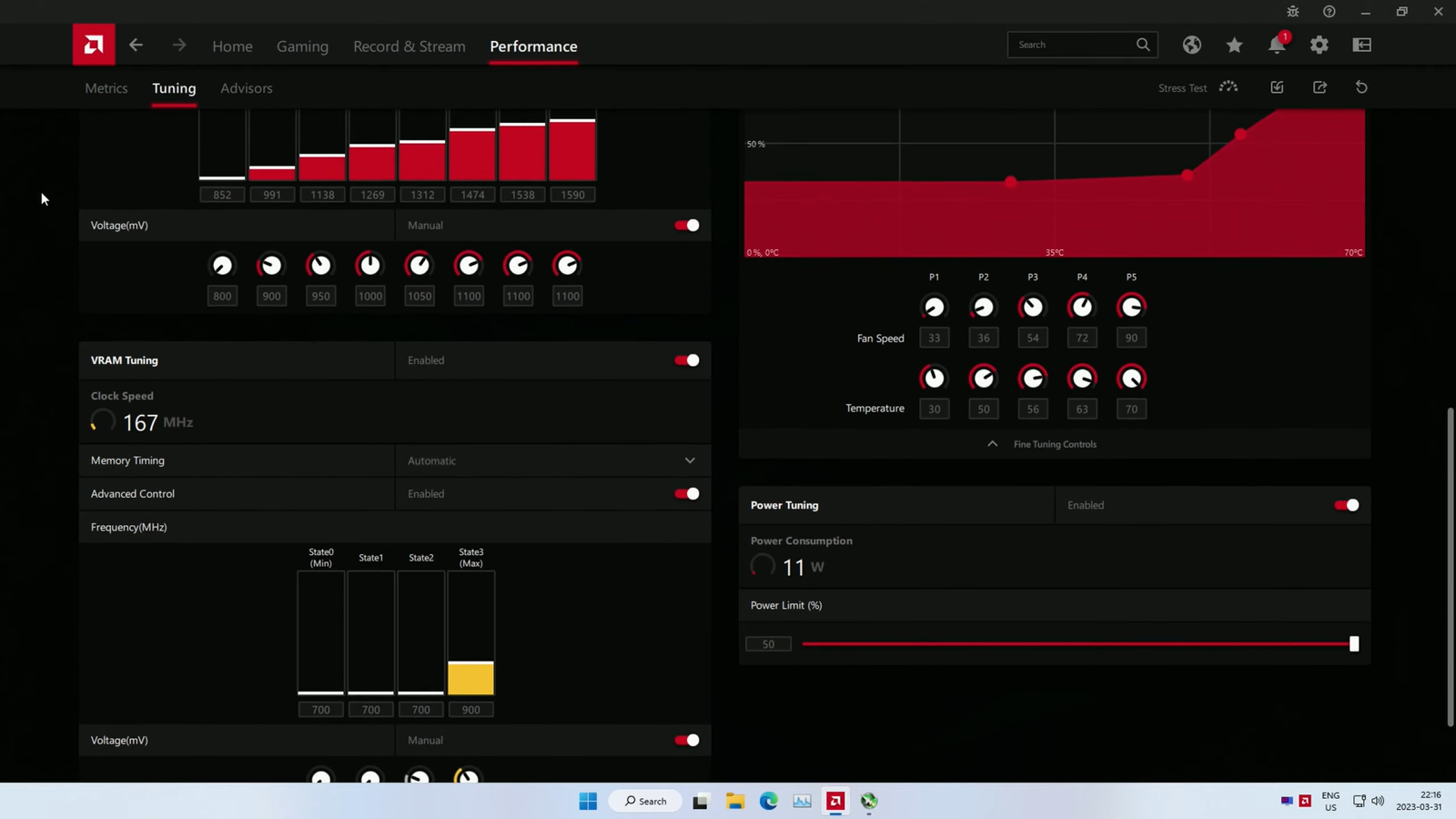The height and width of the screenshot is (819, 1456).
Task: Go back with the left arrow icon
Action: [136, 45]
